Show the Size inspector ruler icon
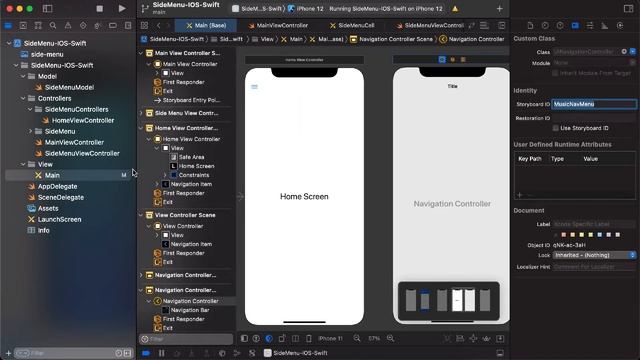The image size is (640, 360). pos(604,25)
